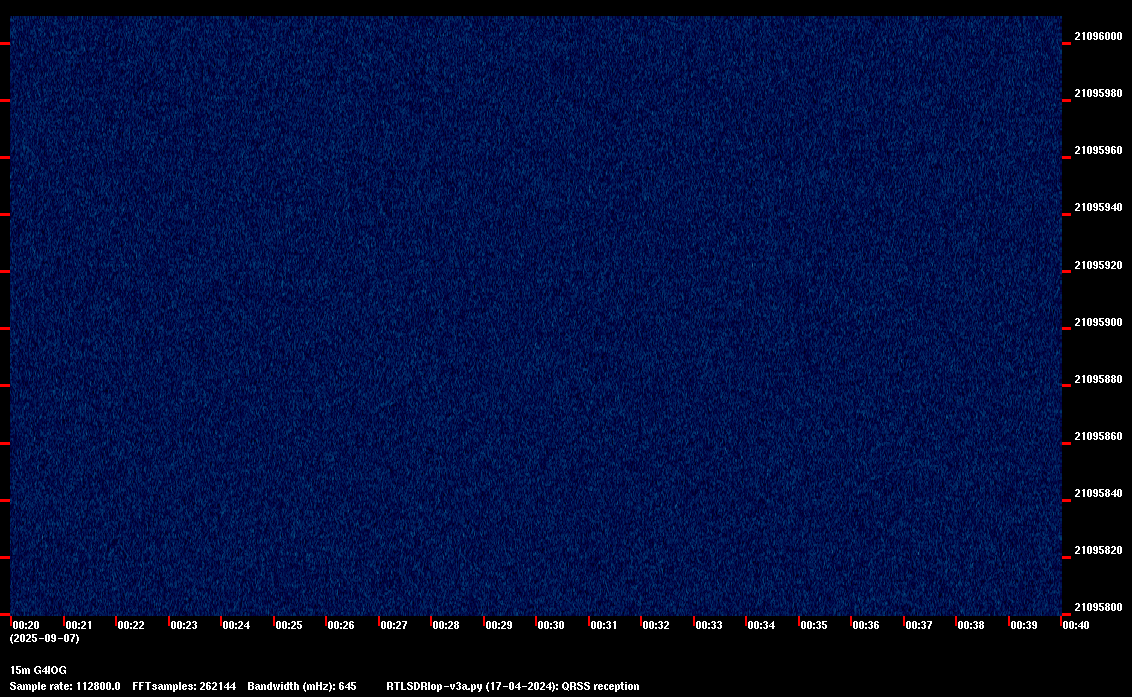This screenshot has height=697, width=1132.
Task: Click the 00:29 time label
Action: [x=498, y=625]
